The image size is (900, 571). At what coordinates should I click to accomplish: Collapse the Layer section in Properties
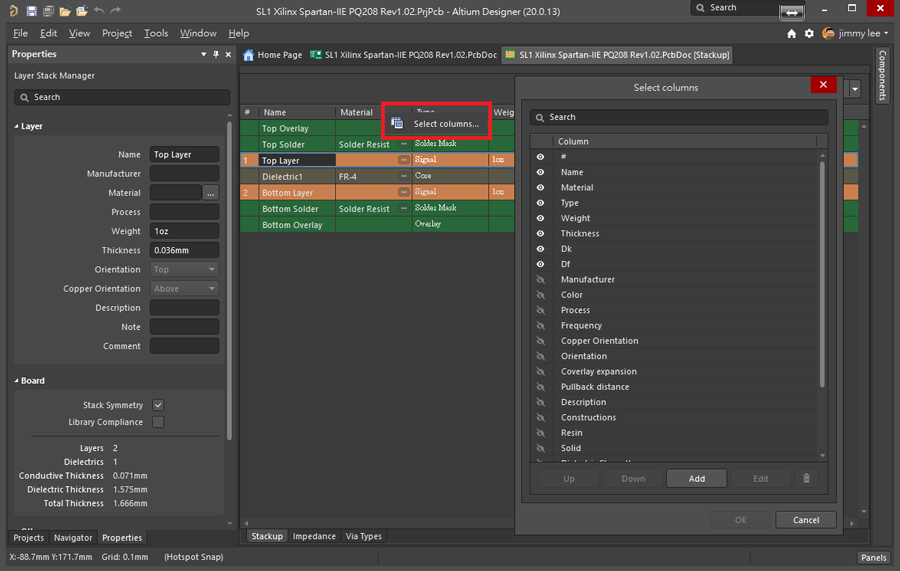pyautogui.click(x=17, y=127)
